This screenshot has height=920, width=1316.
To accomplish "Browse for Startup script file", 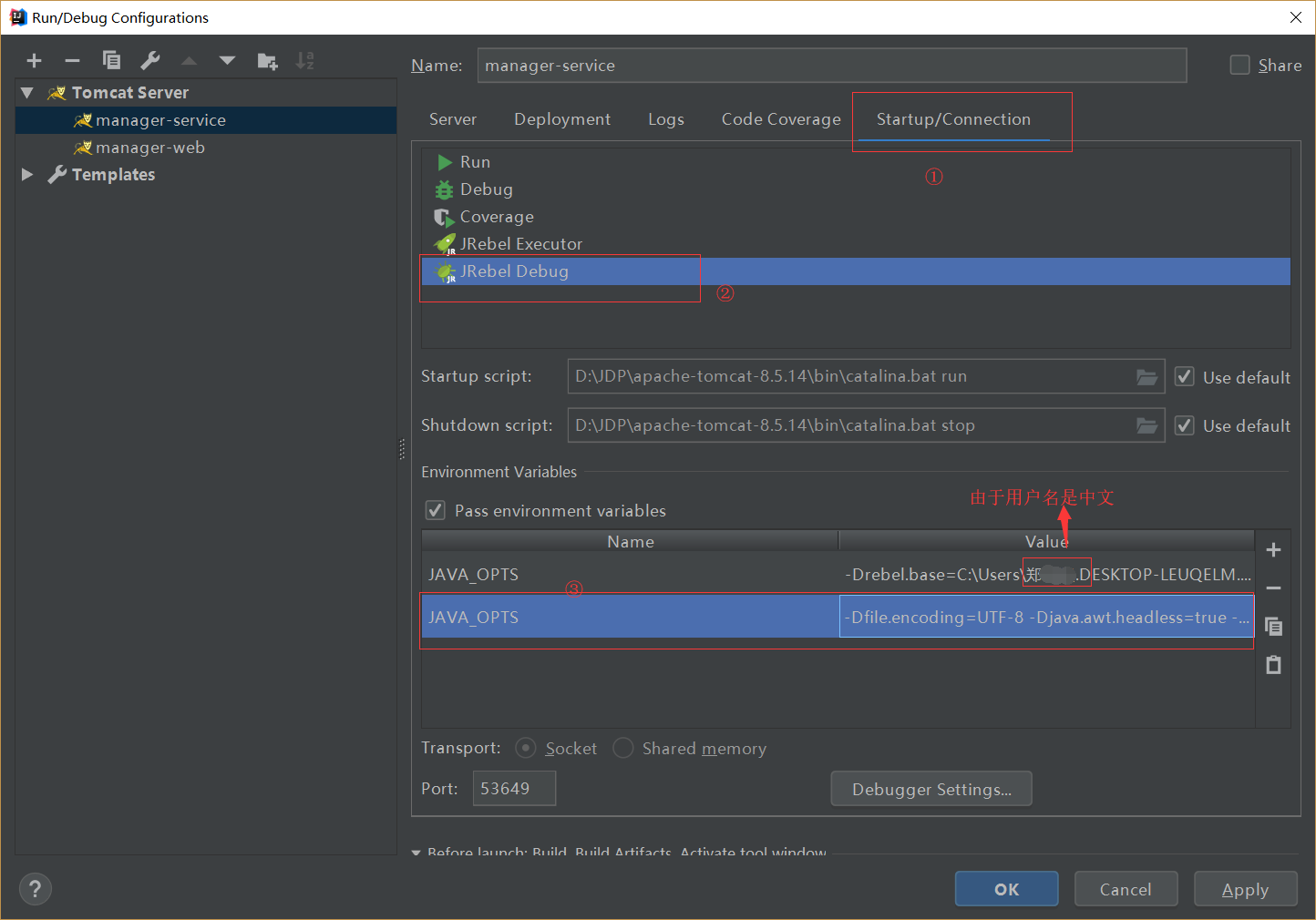I will (x=1146, y=377).
